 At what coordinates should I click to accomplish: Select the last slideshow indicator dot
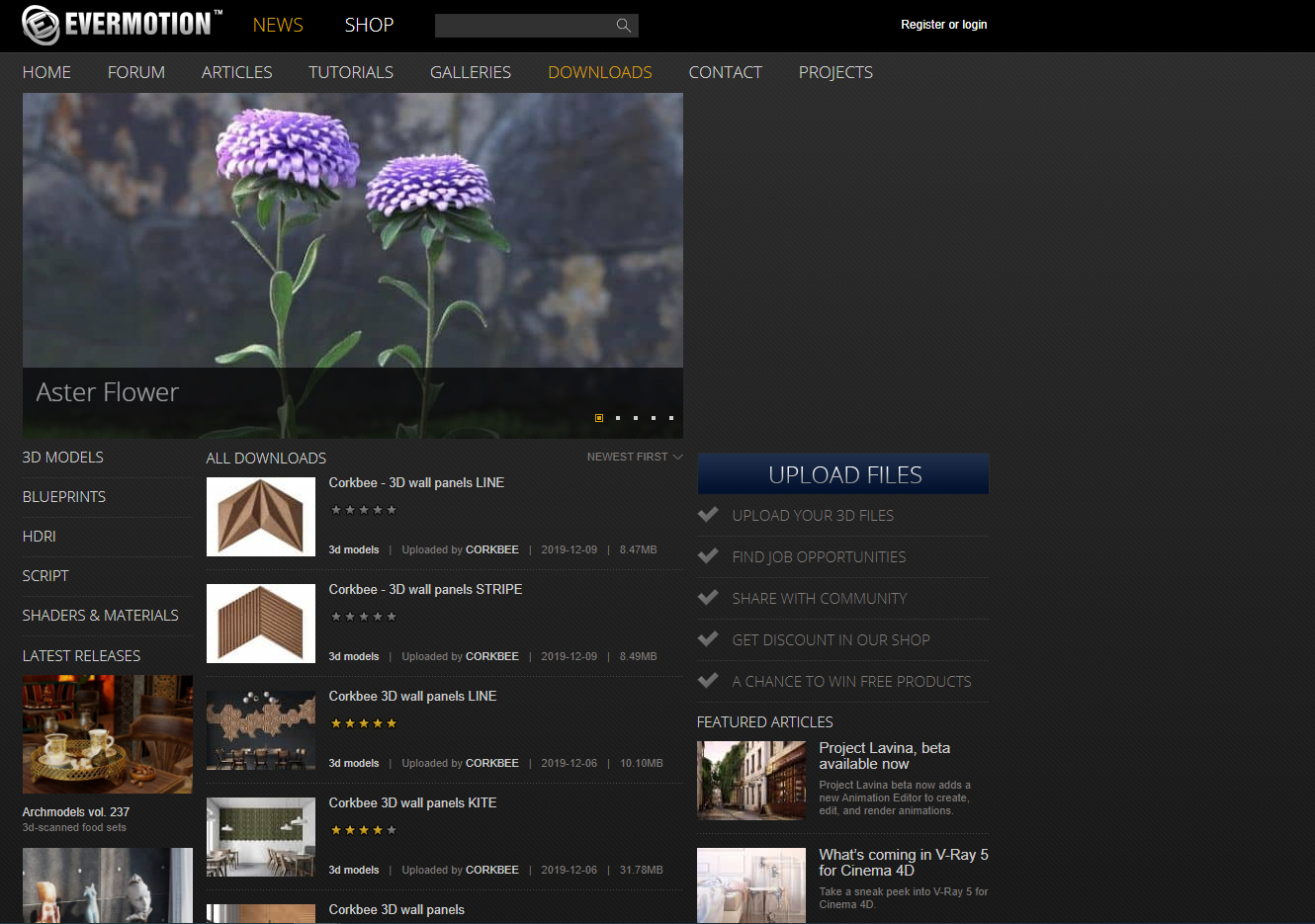coord(671,418)
